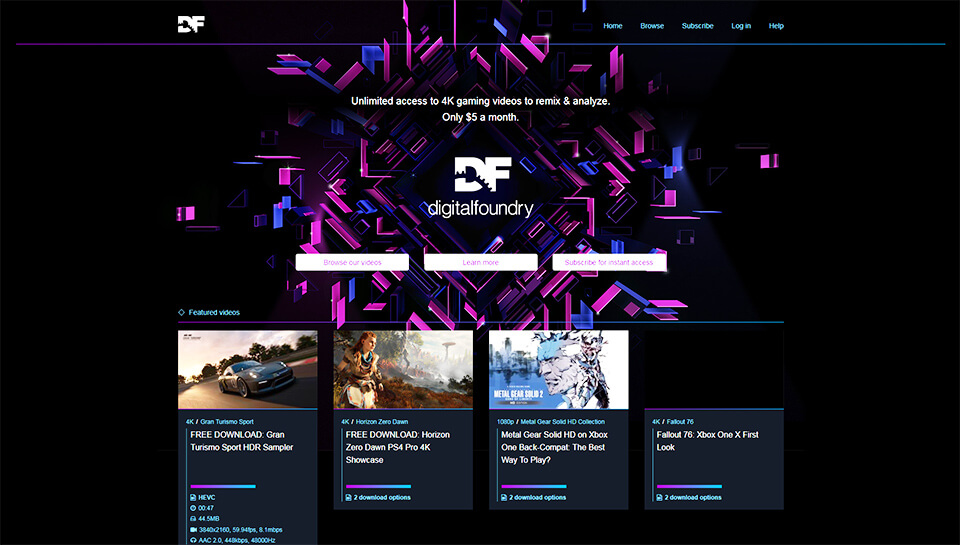Click the '44.5MB' file size text
Image resolution: width=960 pixels, height=545 pixels.
click(x=209, y=519)
